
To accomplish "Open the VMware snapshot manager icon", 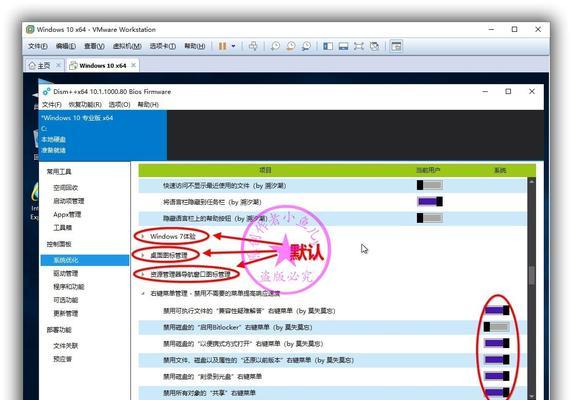I will [306, 46].
